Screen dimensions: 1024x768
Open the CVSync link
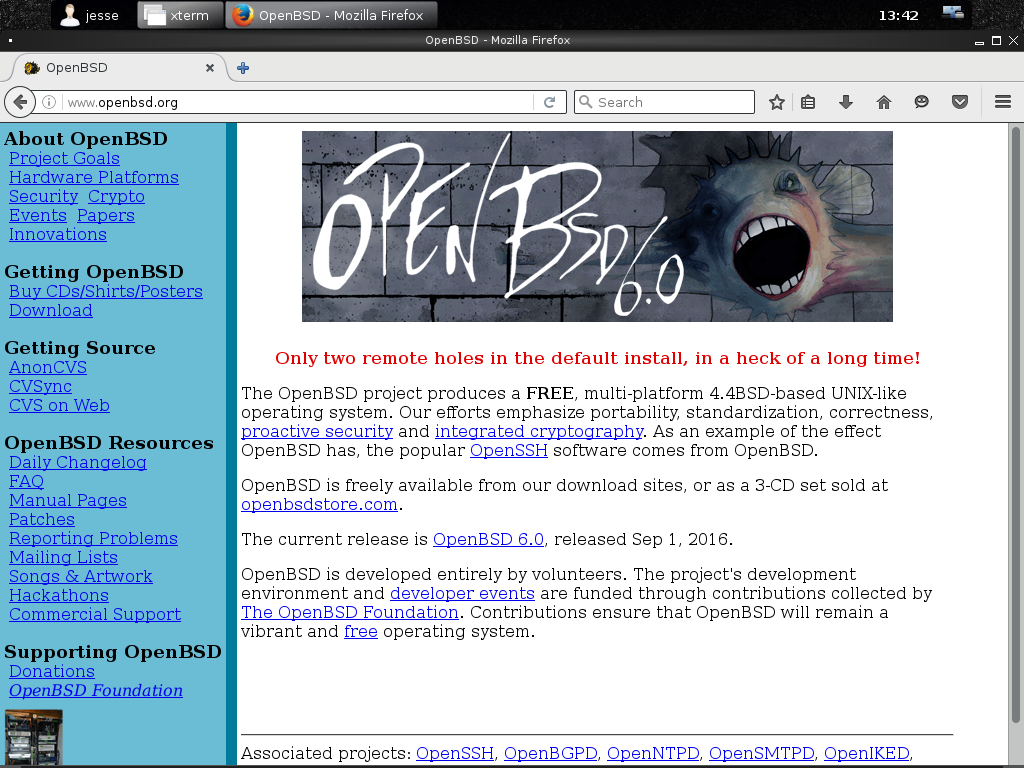click(x=40, y=387)
